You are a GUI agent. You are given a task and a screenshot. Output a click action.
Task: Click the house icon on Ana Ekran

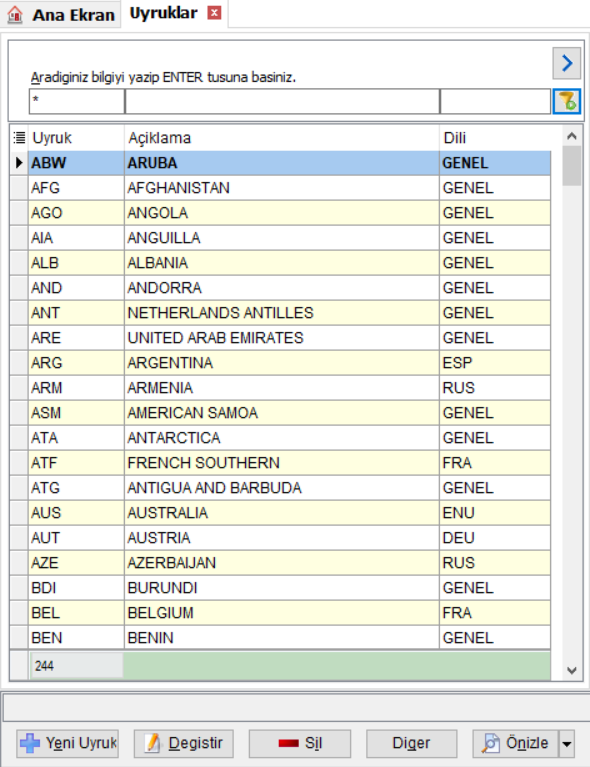15,14
